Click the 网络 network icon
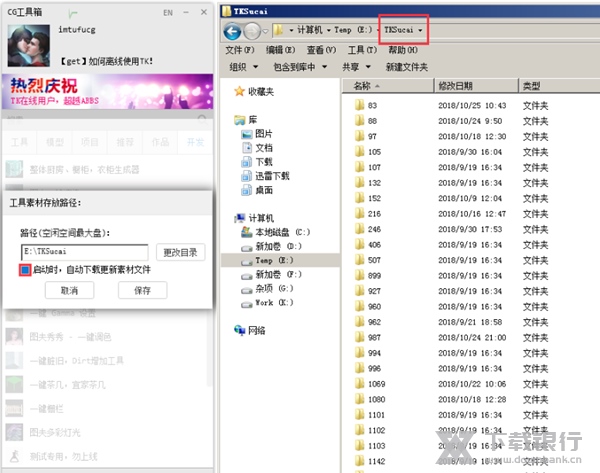 [x=240, y=330]
